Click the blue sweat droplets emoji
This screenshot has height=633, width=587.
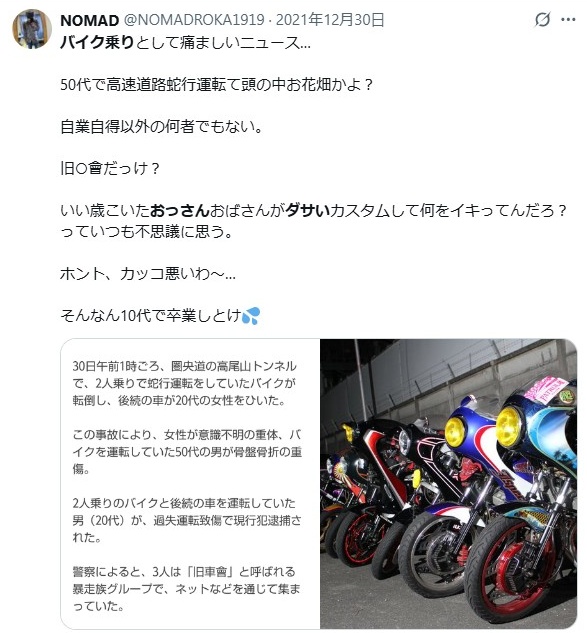tap(250, 316)
